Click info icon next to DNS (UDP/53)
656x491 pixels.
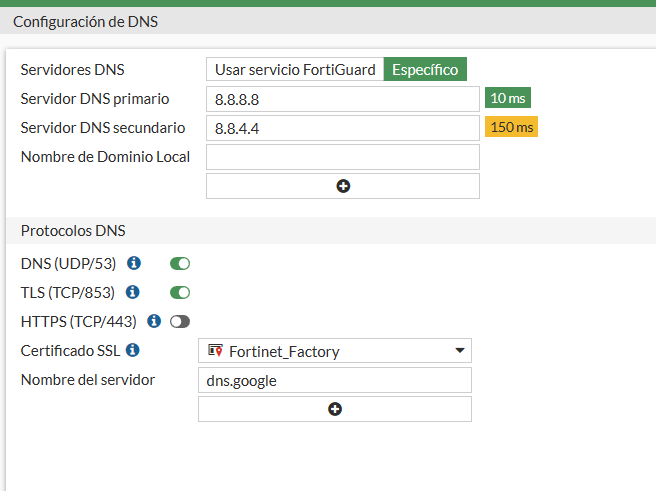coord(134,264)
